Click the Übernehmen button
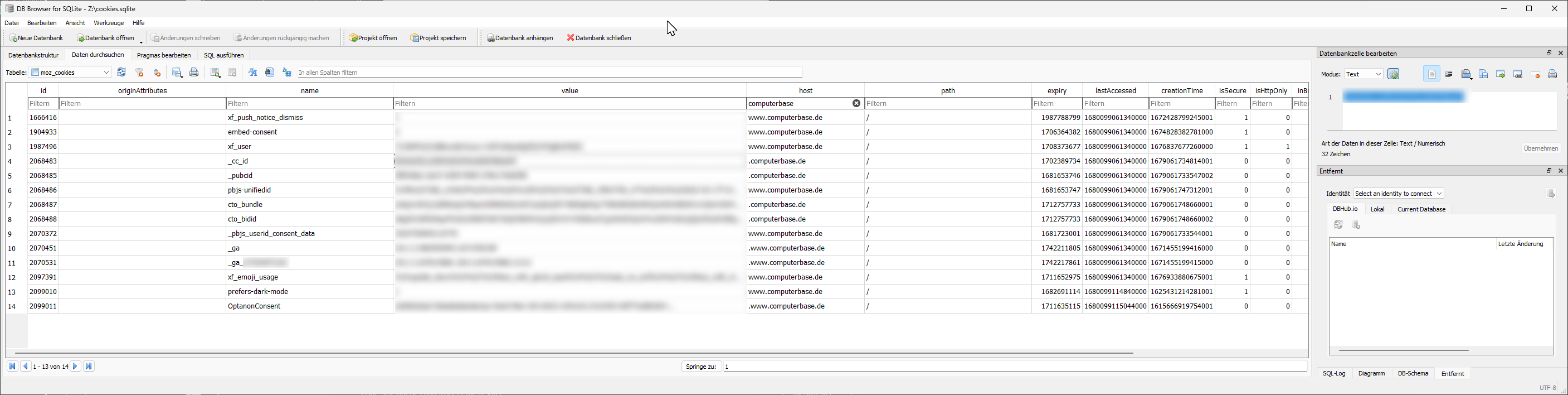Image resolution: width=1568 pixels, height=395 pixels. click(1541, 148)
